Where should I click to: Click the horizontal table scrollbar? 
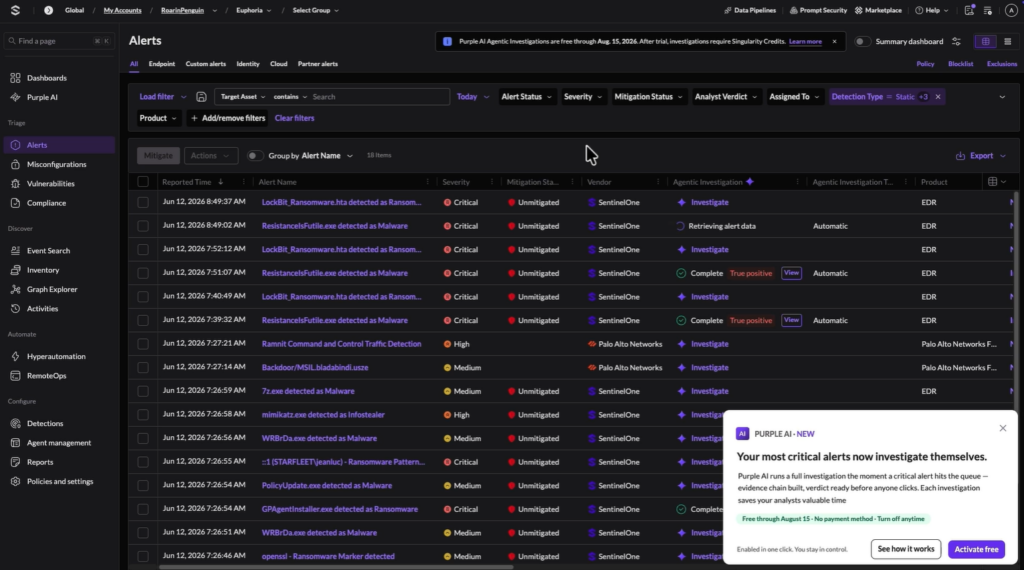[336, 567]
